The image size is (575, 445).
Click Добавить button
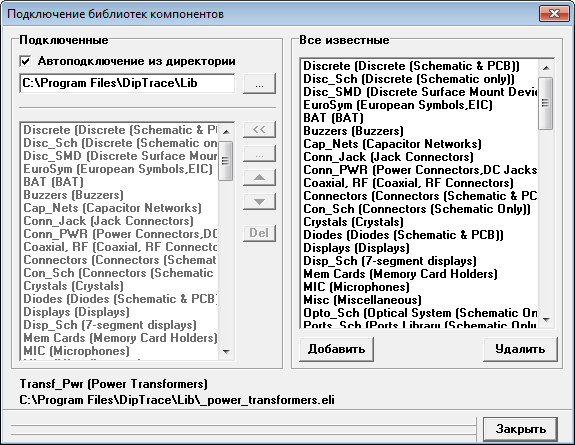pos(337,349)
